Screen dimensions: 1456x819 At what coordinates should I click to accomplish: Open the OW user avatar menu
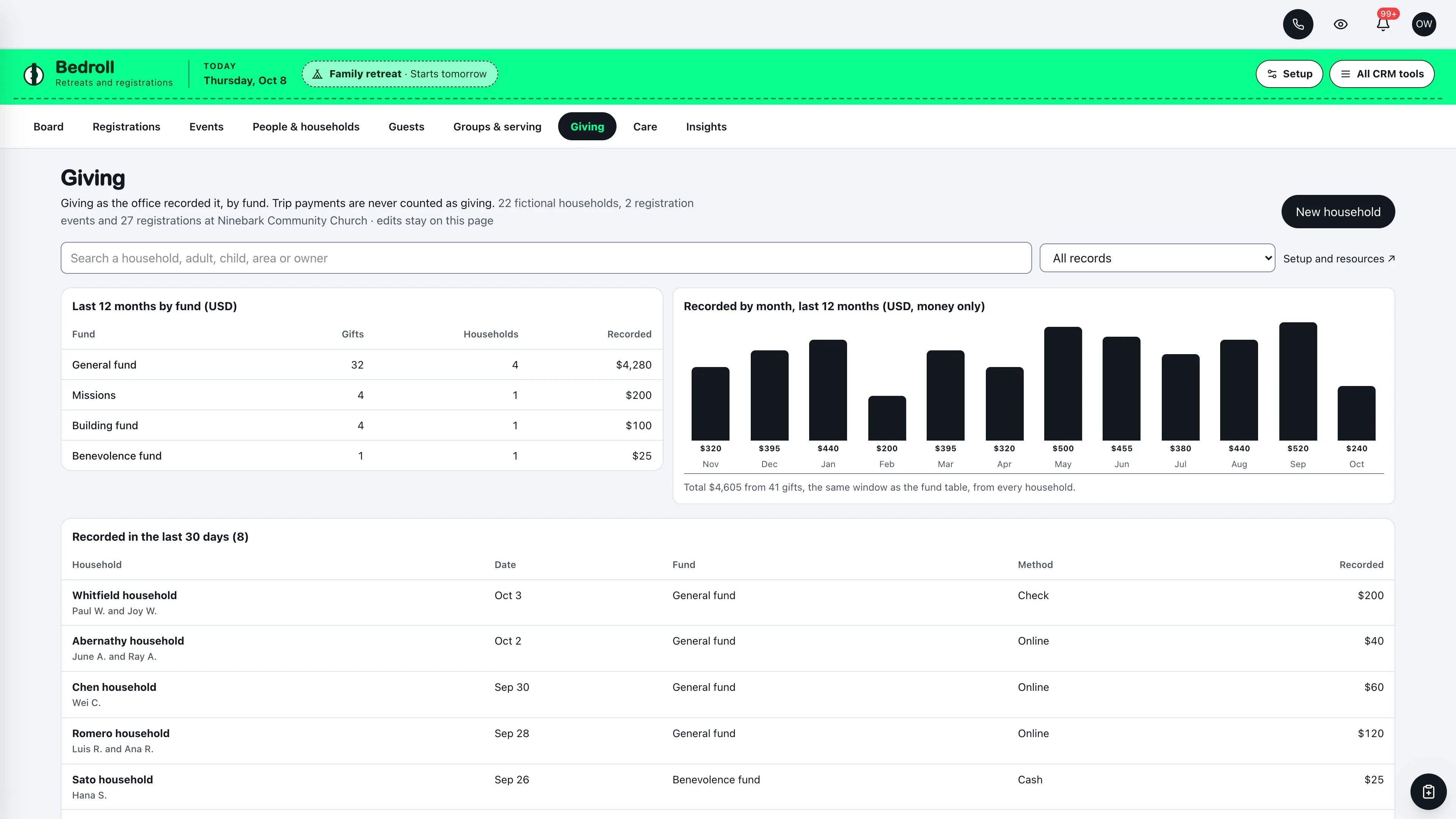(1424, 24)
